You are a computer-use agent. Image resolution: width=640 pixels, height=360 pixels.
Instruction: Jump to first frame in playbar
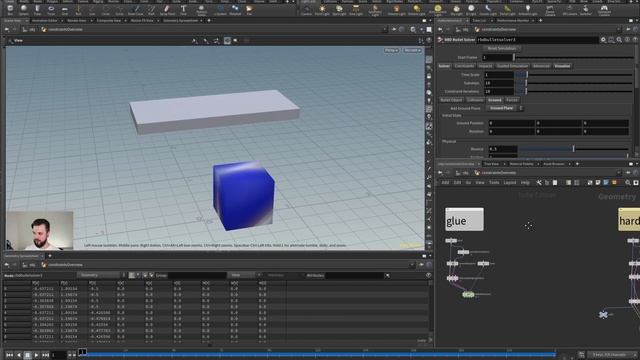click(9, 355)
